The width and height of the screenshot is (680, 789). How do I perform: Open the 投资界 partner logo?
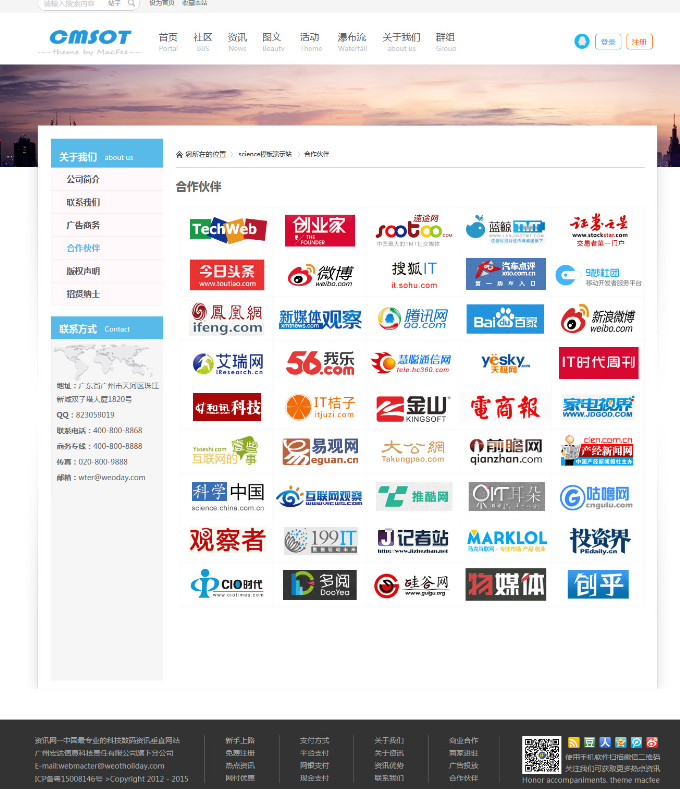point(599,541)
